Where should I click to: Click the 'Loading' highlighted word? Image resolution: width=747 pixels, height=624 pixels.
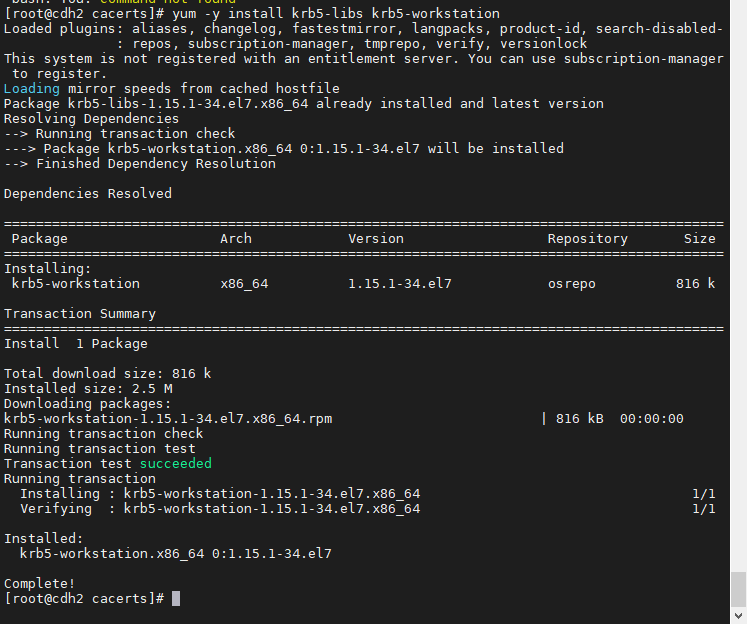pyautogui.click(x=32, y=89)
